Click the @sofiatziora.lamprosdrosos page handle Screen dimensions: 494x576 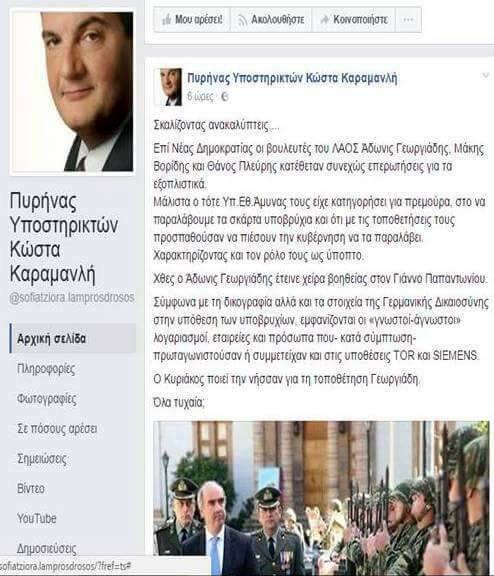[x=72, y=298]
